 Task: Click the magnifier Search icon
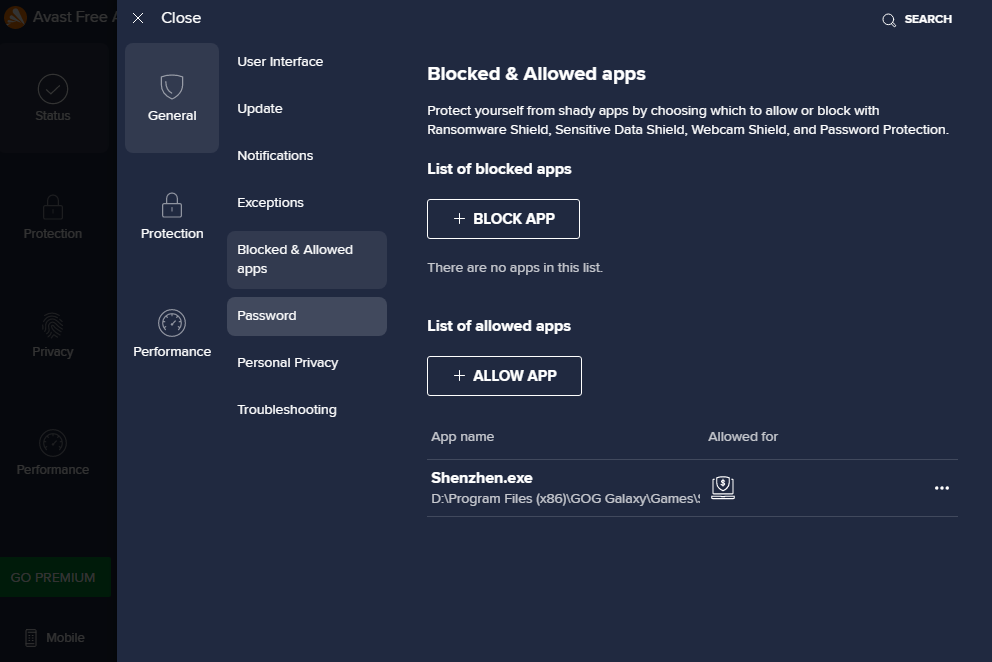(x=889, y=20)
